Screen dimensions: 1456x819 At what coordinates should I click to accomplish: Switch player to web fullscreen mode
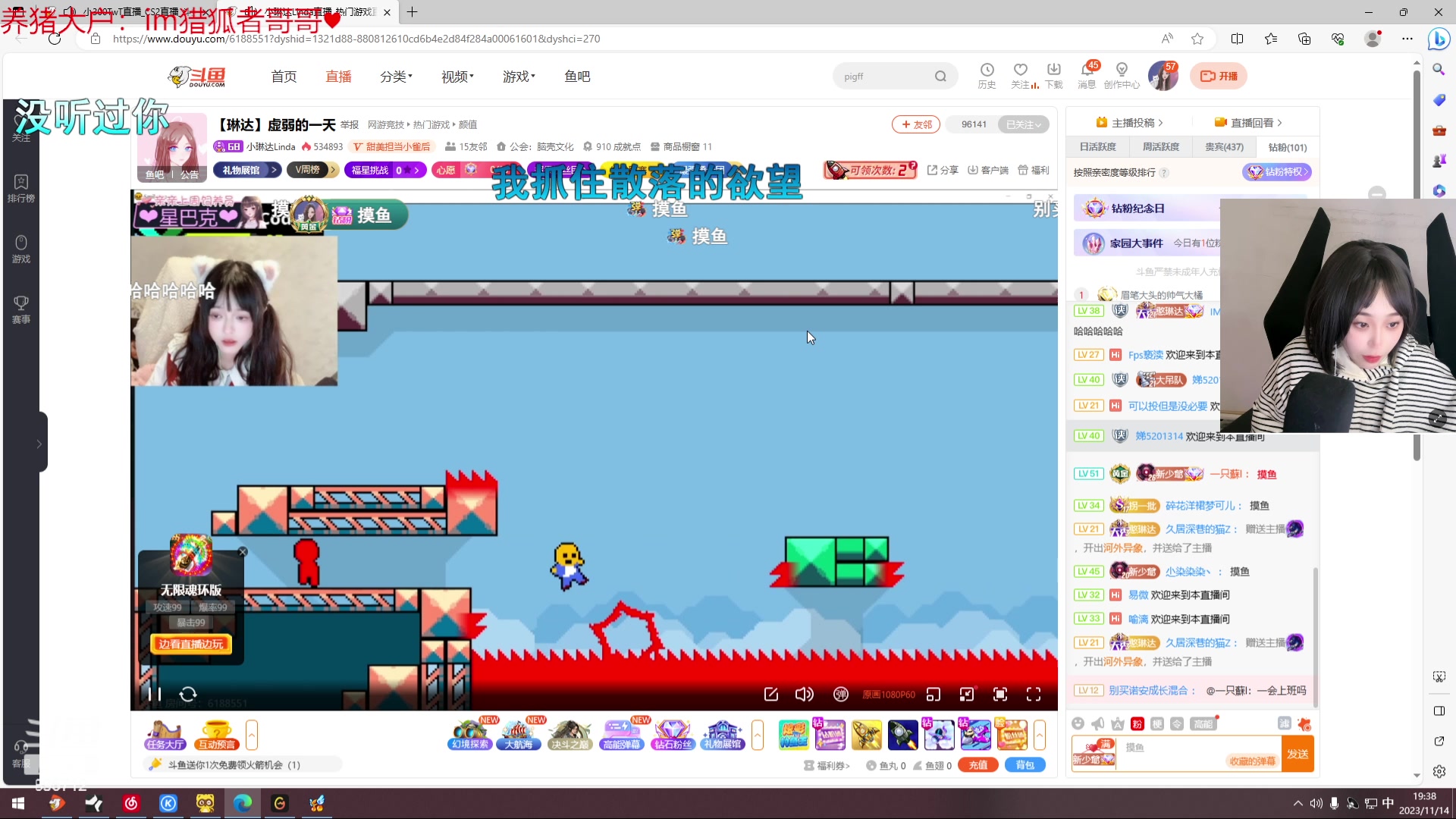click(x=1000, y=694)
